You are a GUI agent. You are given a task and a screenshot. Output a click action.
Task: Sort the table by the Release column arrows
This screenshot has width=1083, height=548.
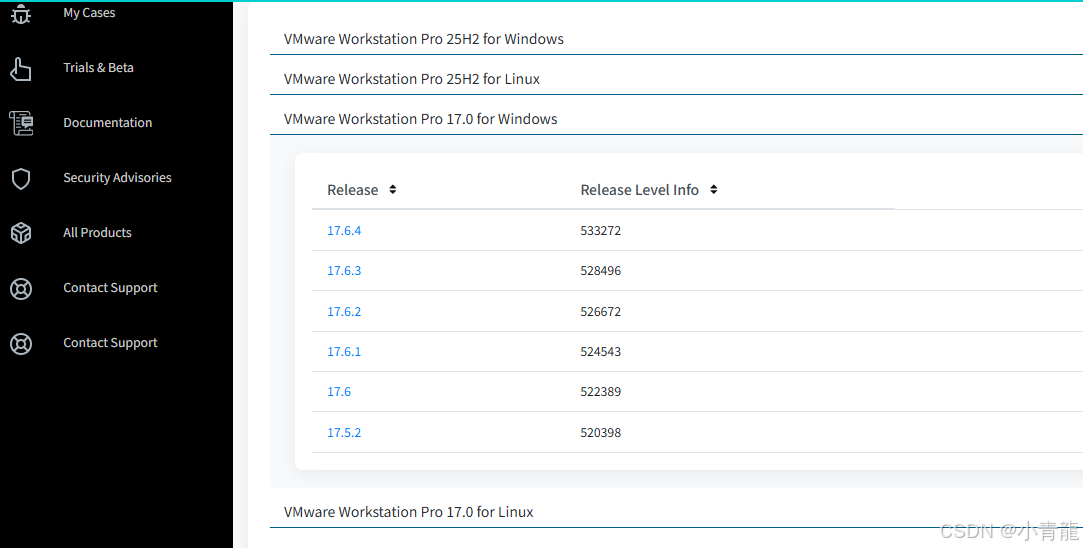tap(392, 189)
